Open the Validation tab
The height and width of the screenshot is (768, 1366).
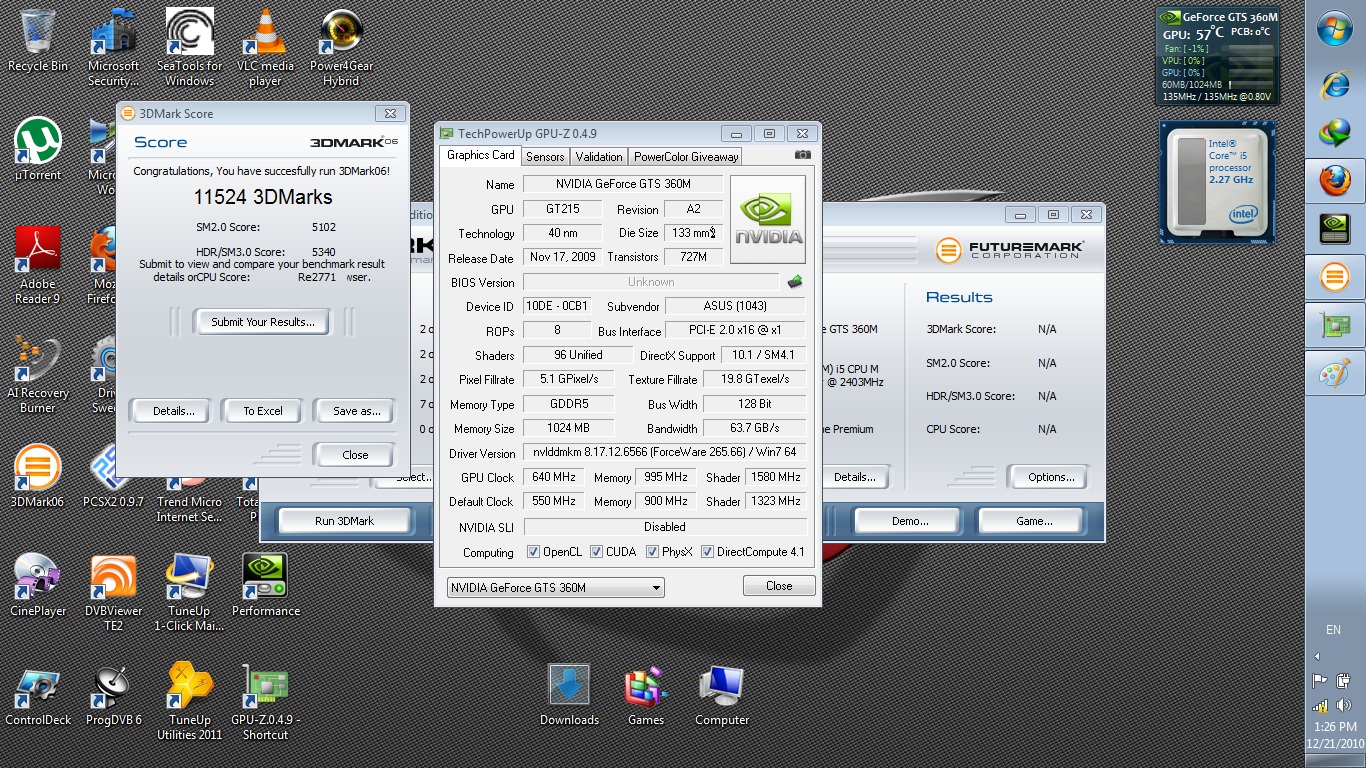pos(599,157)
